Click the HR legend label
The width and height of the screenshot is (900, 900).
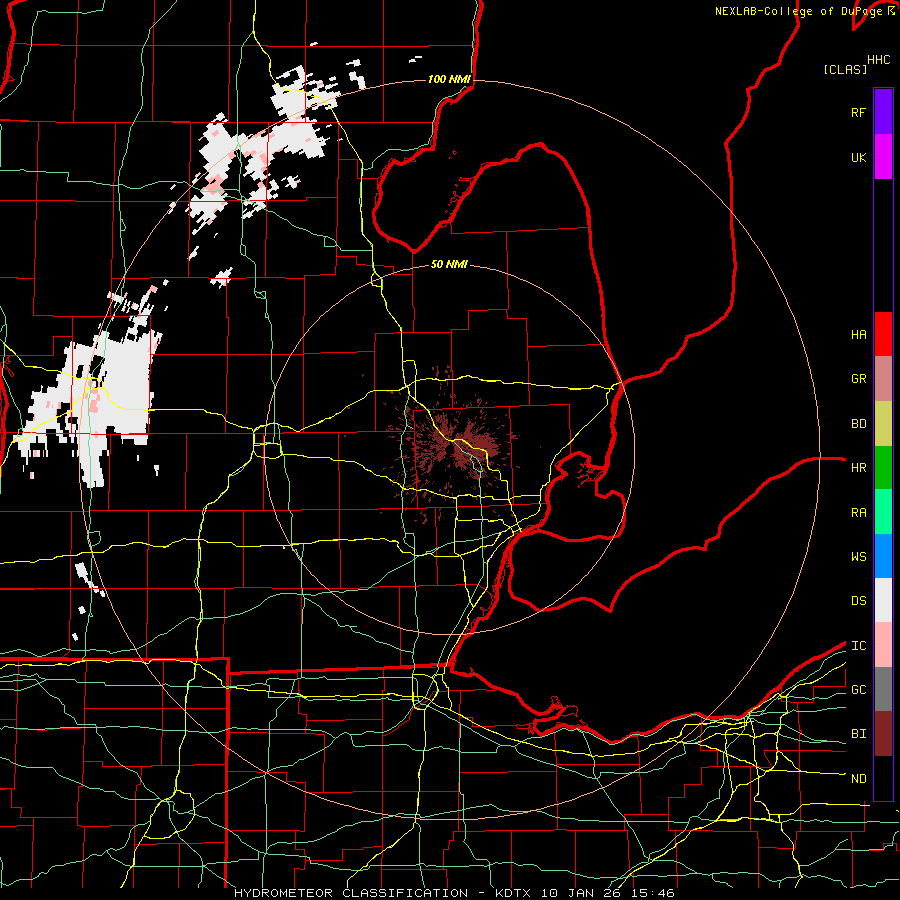858,468
